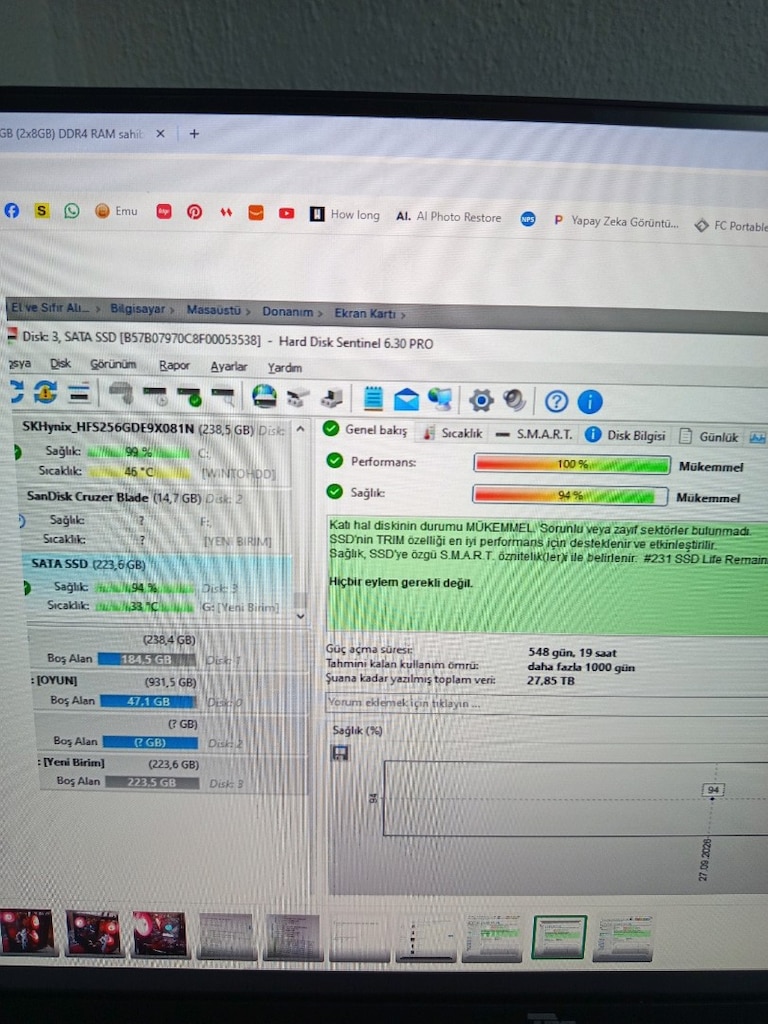Viewport: 768px width, 1024px height.
Task: Open the yellow S bookmark icon
Action: (42, 210)
